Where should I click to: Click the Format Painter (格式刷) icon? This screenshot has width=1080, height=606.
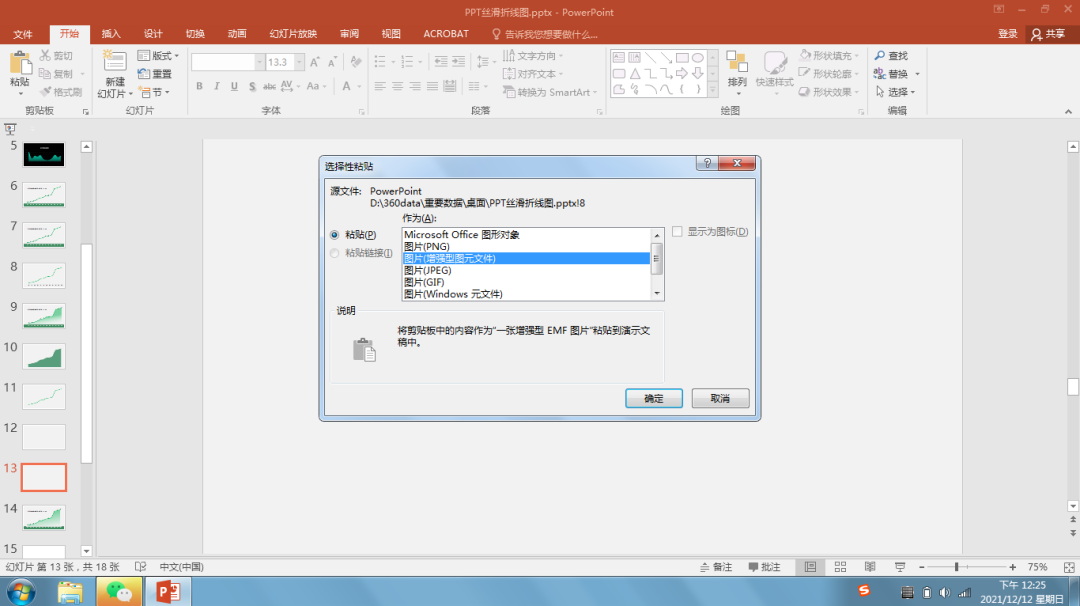coord(45,92)
